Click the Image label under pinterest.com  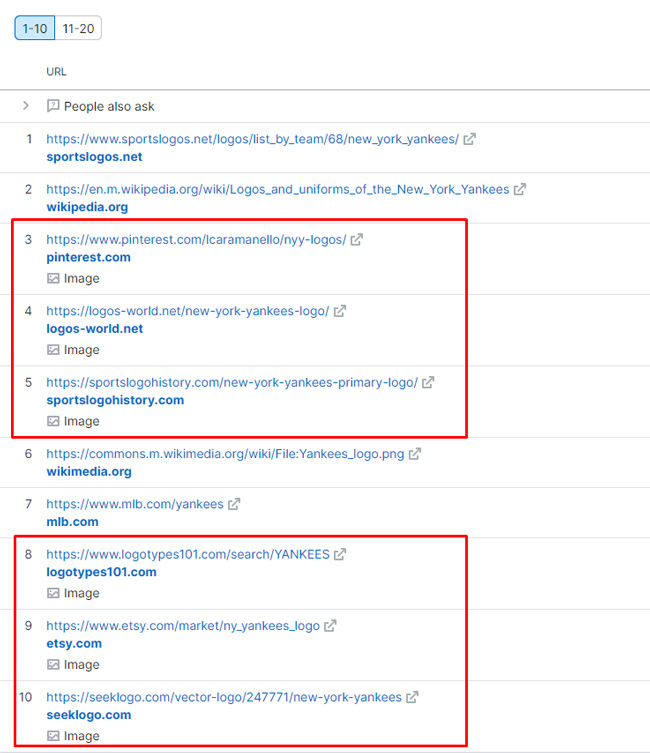click(82, 278)
